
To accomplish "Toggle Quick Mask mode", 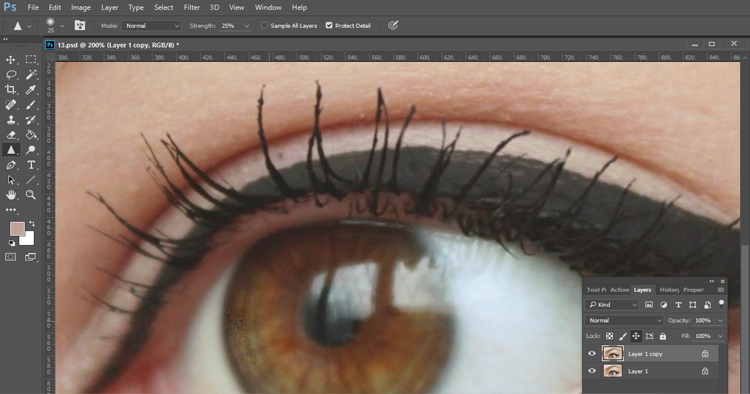I will (x=10, y=257).
